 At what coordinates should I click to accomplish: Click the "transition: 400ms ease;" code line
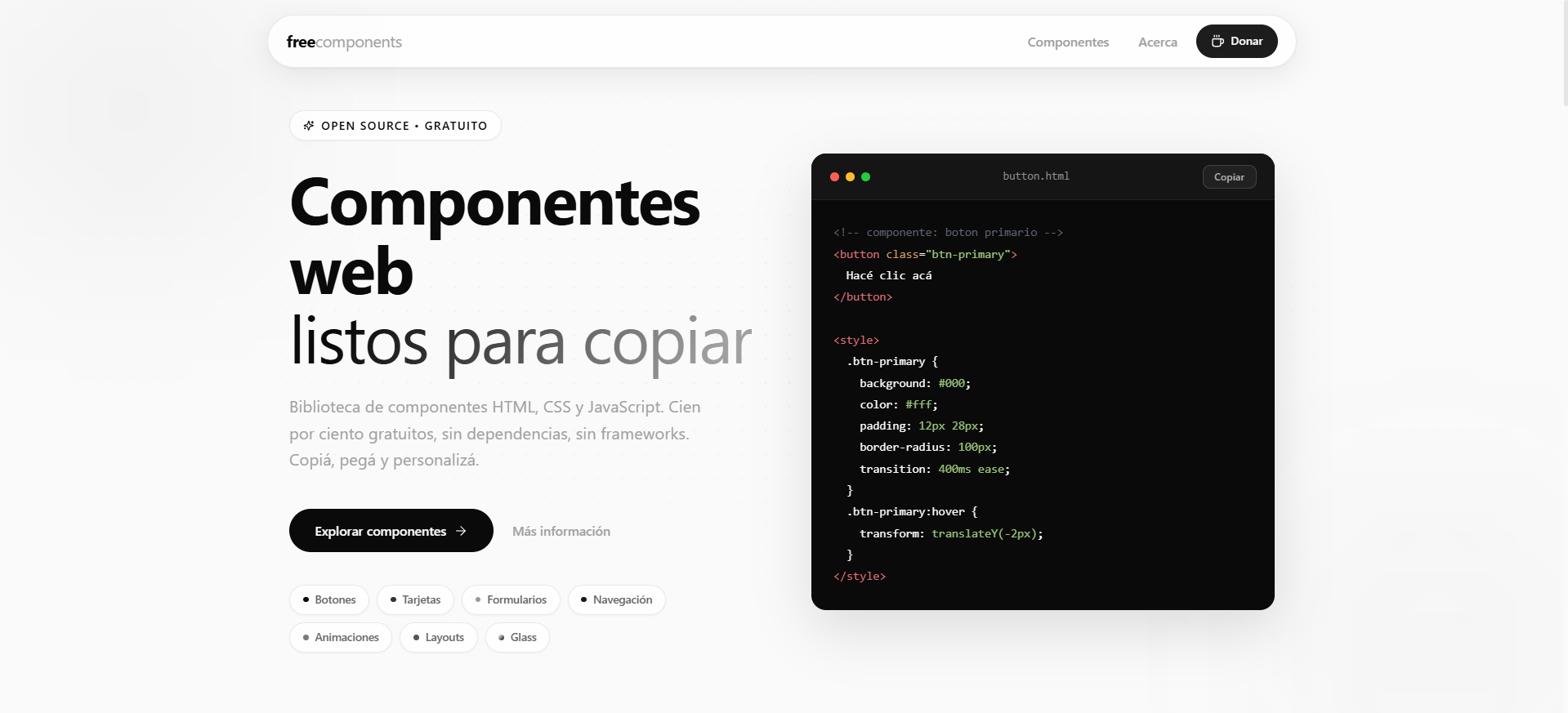point(935,469)
